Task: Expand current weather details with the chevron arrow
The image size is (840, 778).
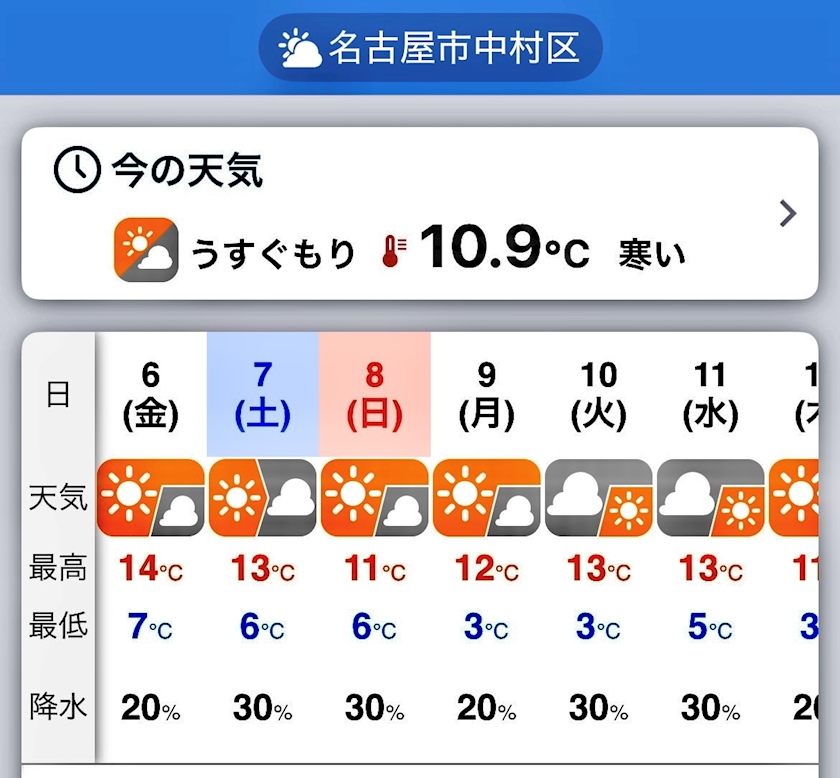Action: point(788,213)
